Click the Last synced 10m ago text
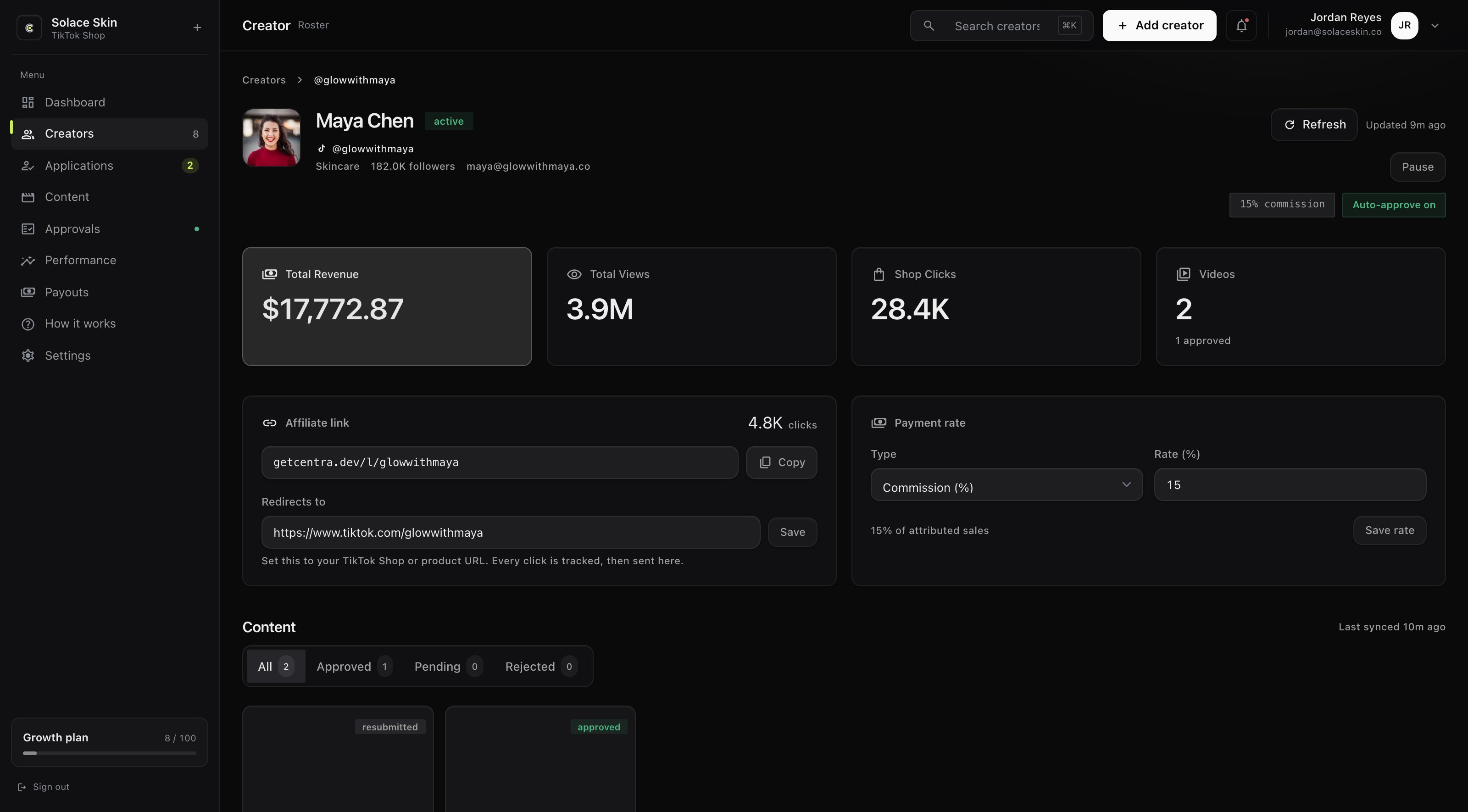This screenshot has width=1468, height=812. click(1392, 627)
